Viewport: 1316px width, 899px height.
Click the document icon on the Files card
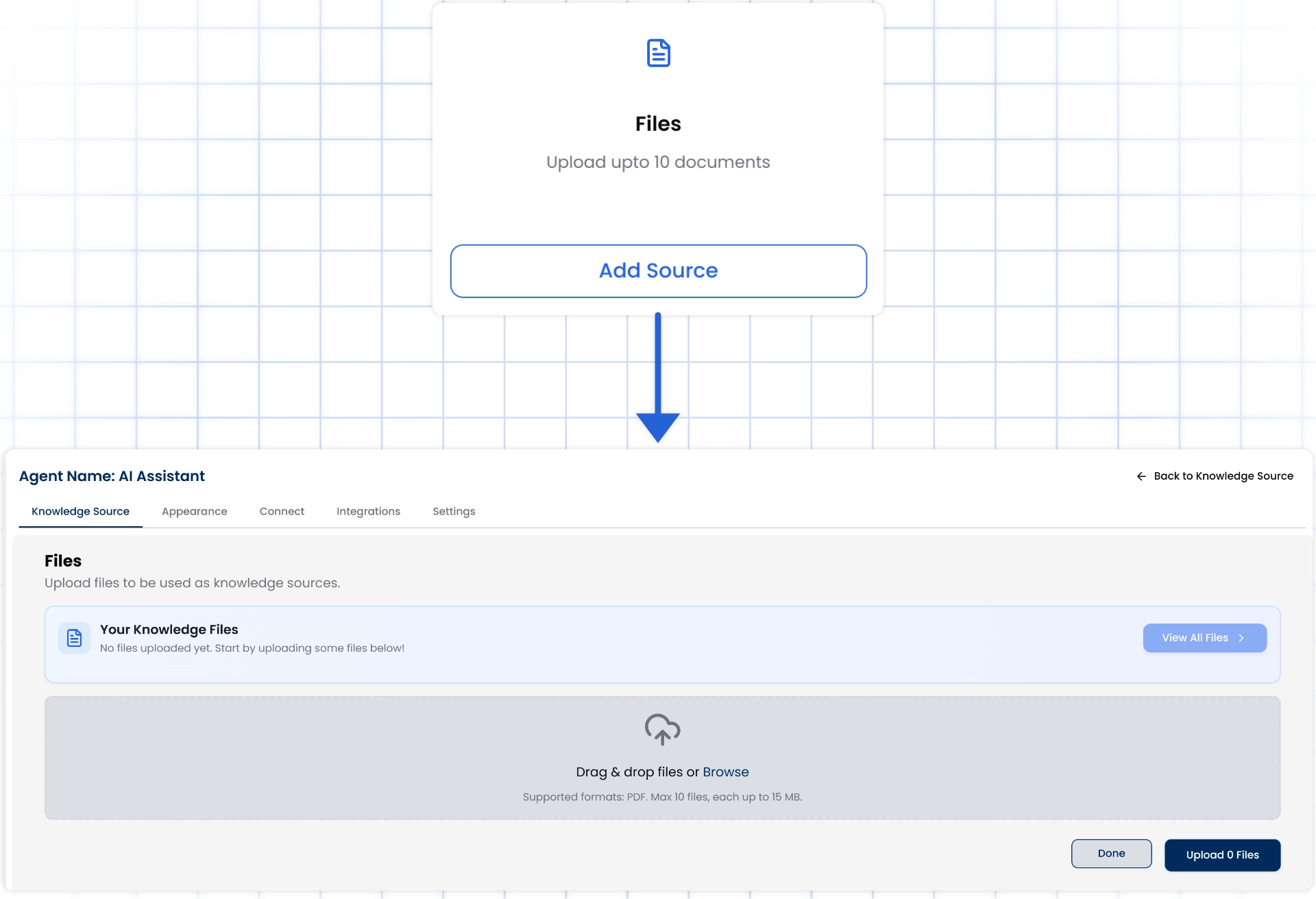tap(657, 53)
